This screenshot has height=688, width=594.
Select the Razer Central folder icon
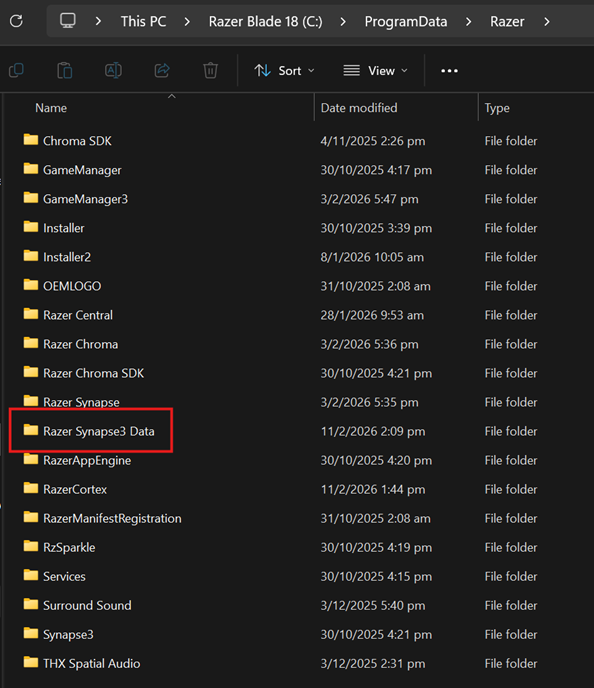coord(31,314)
